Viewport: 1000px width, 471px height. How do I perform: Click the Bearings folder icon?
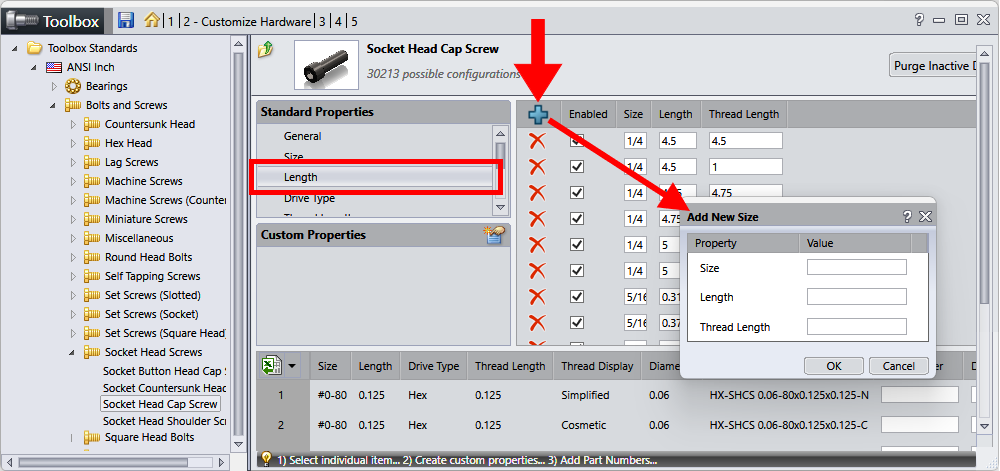click(72, 86)
